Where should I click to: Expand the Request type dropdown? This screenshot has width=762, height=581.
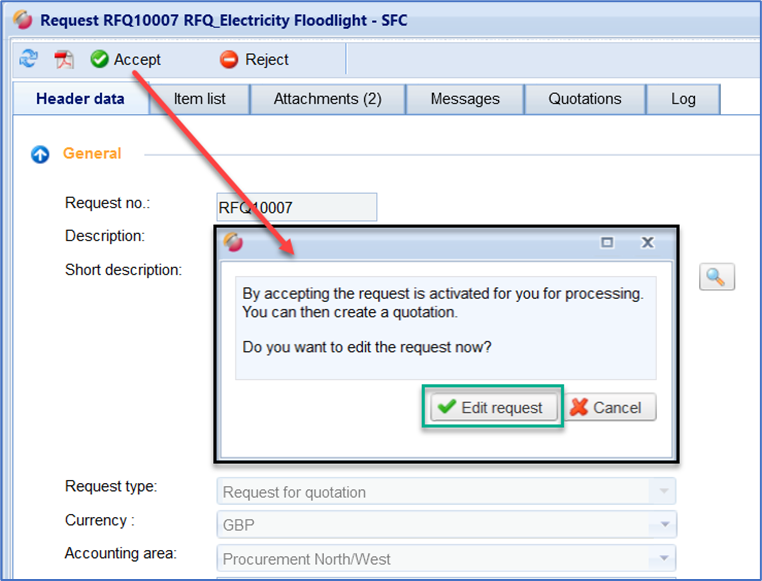661,492
